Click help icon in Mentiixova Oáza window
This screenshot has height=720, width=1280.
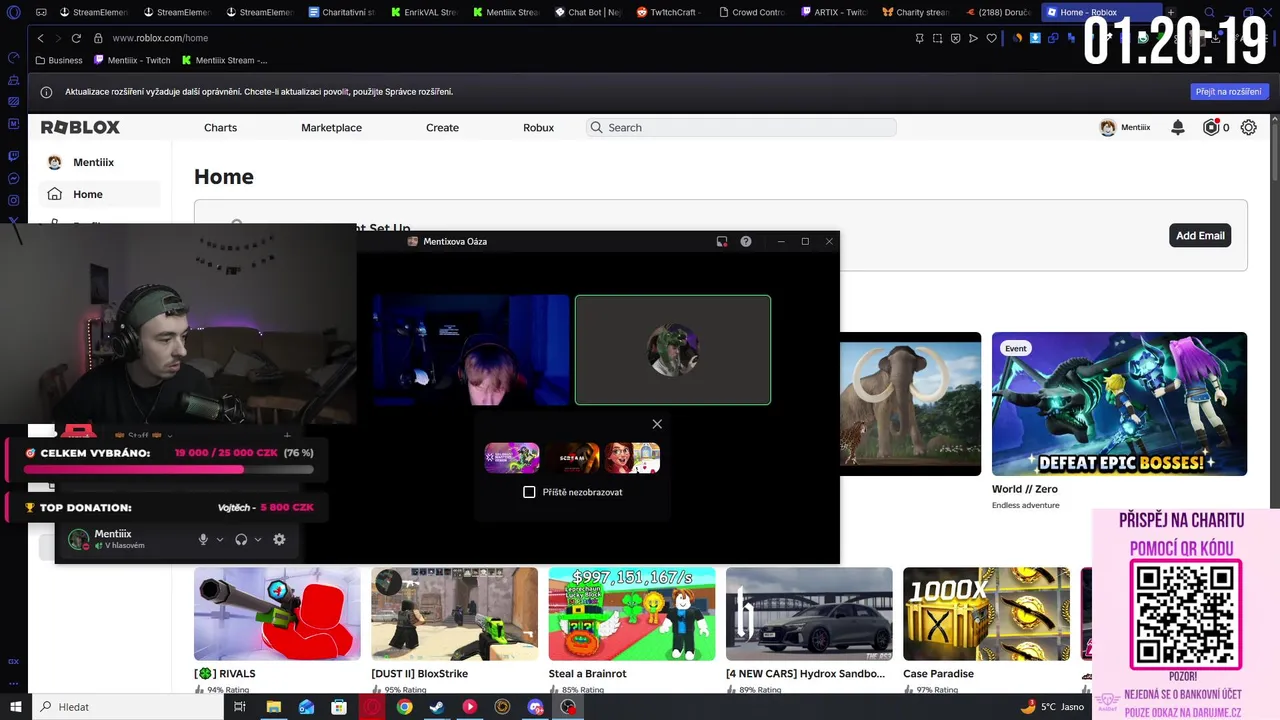tap(746, 241)
